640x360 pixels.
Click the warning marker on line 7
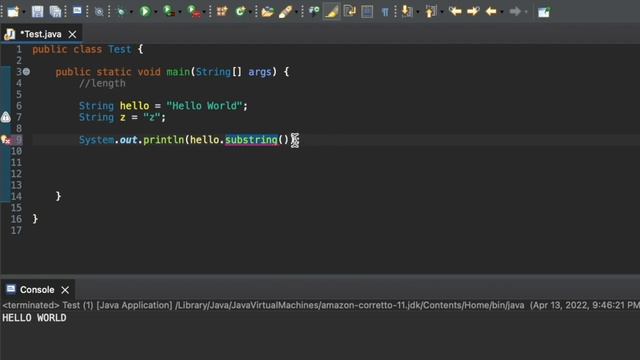6,118
